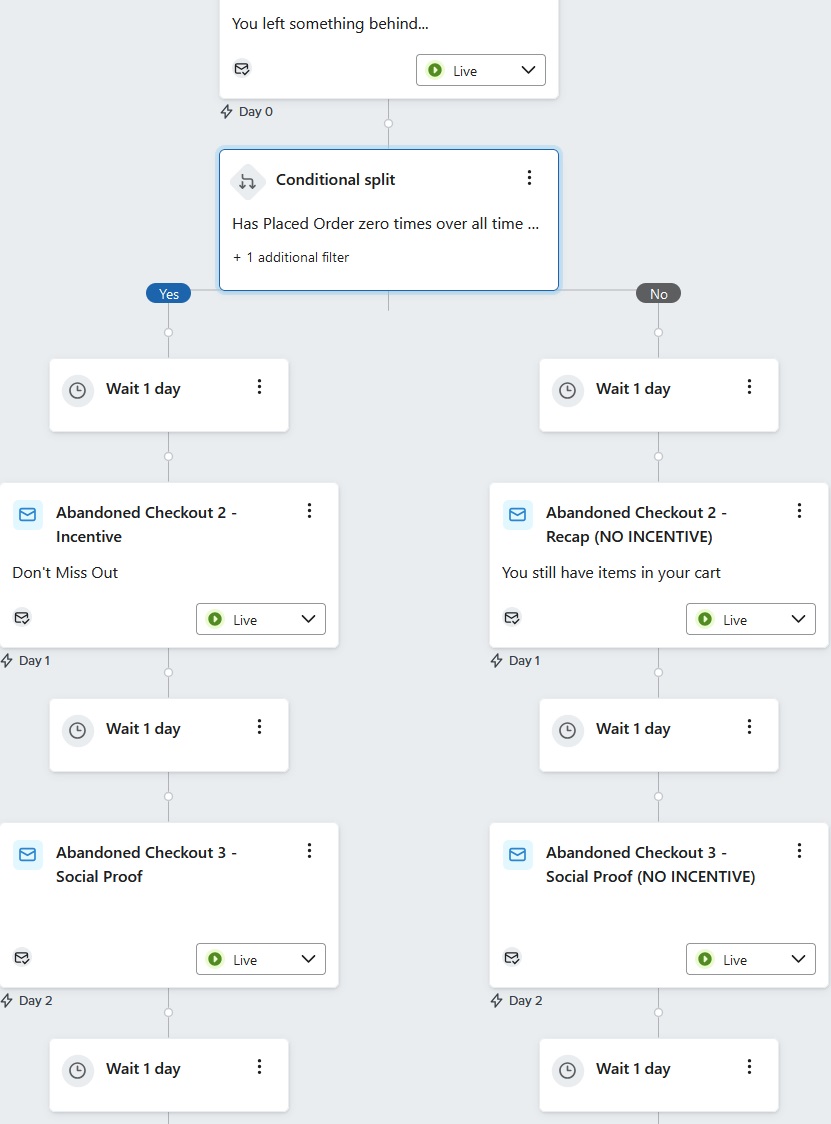The width and height of the screenshot is (831, 1124).
Task: Click the + 1 additional filter link
Action: [291, 257]
